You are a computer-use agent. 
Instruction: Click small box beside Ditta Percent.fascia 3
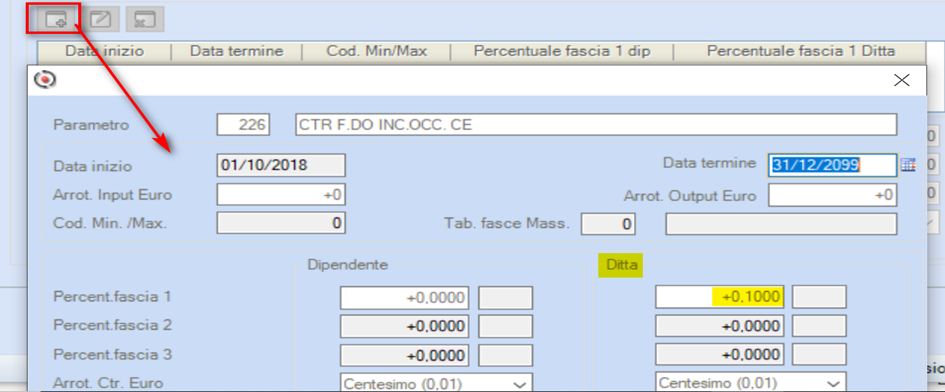(x=819, y=355)
